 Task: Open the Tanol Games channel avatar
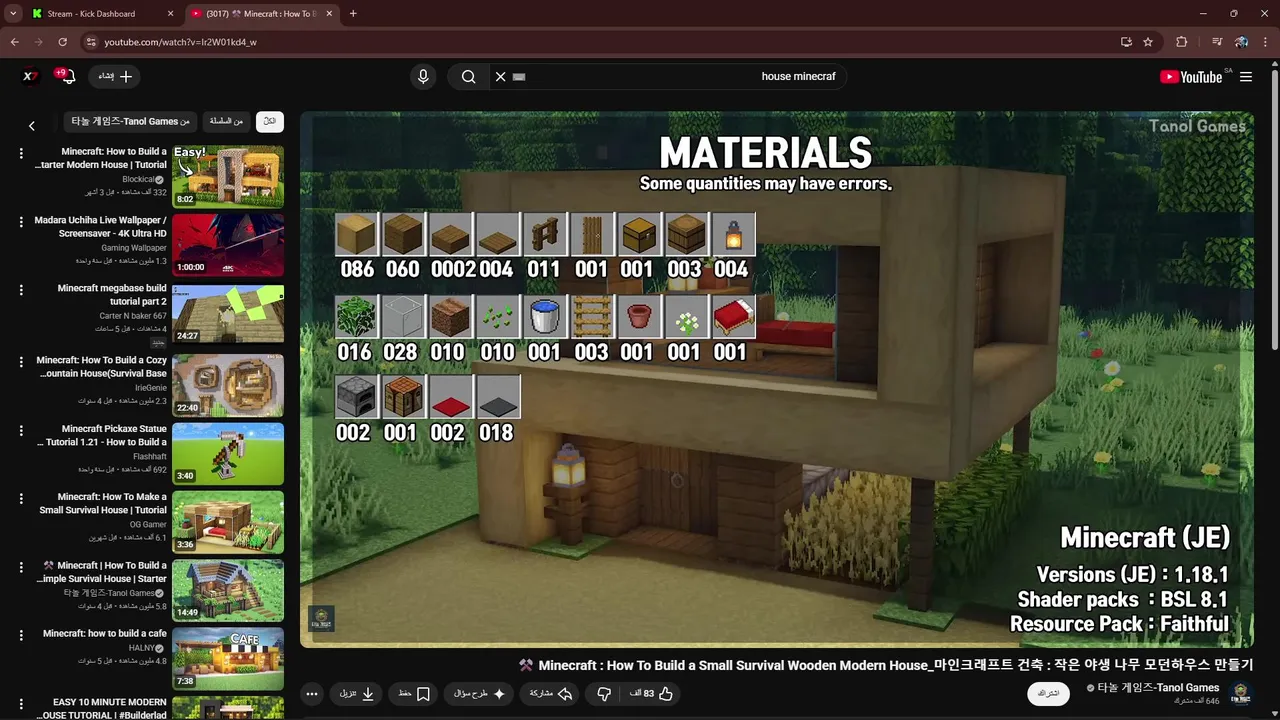coord(1241,693)
